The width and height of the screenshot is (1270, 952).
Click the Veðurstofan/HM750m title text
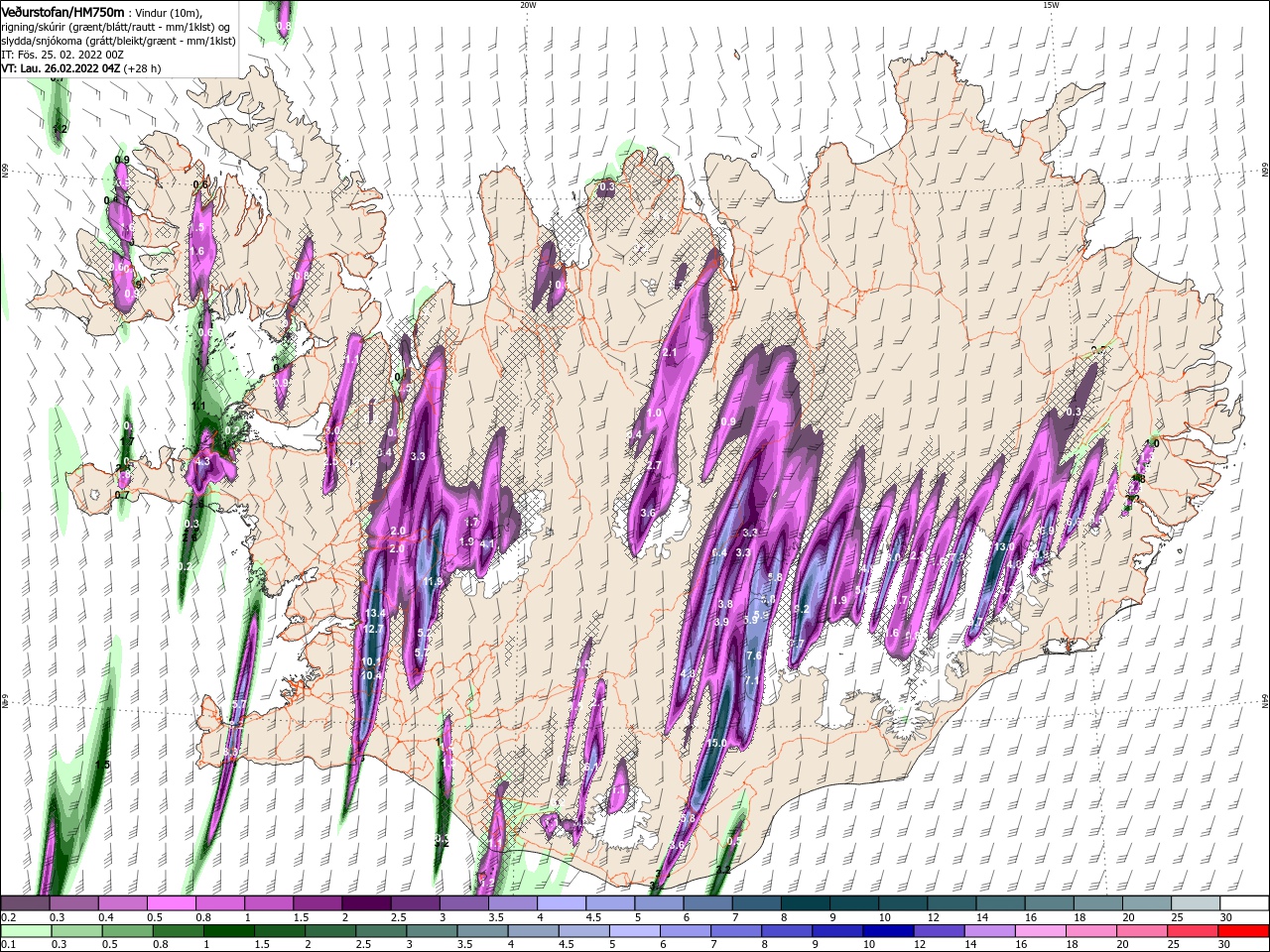[x=63, y=11]
